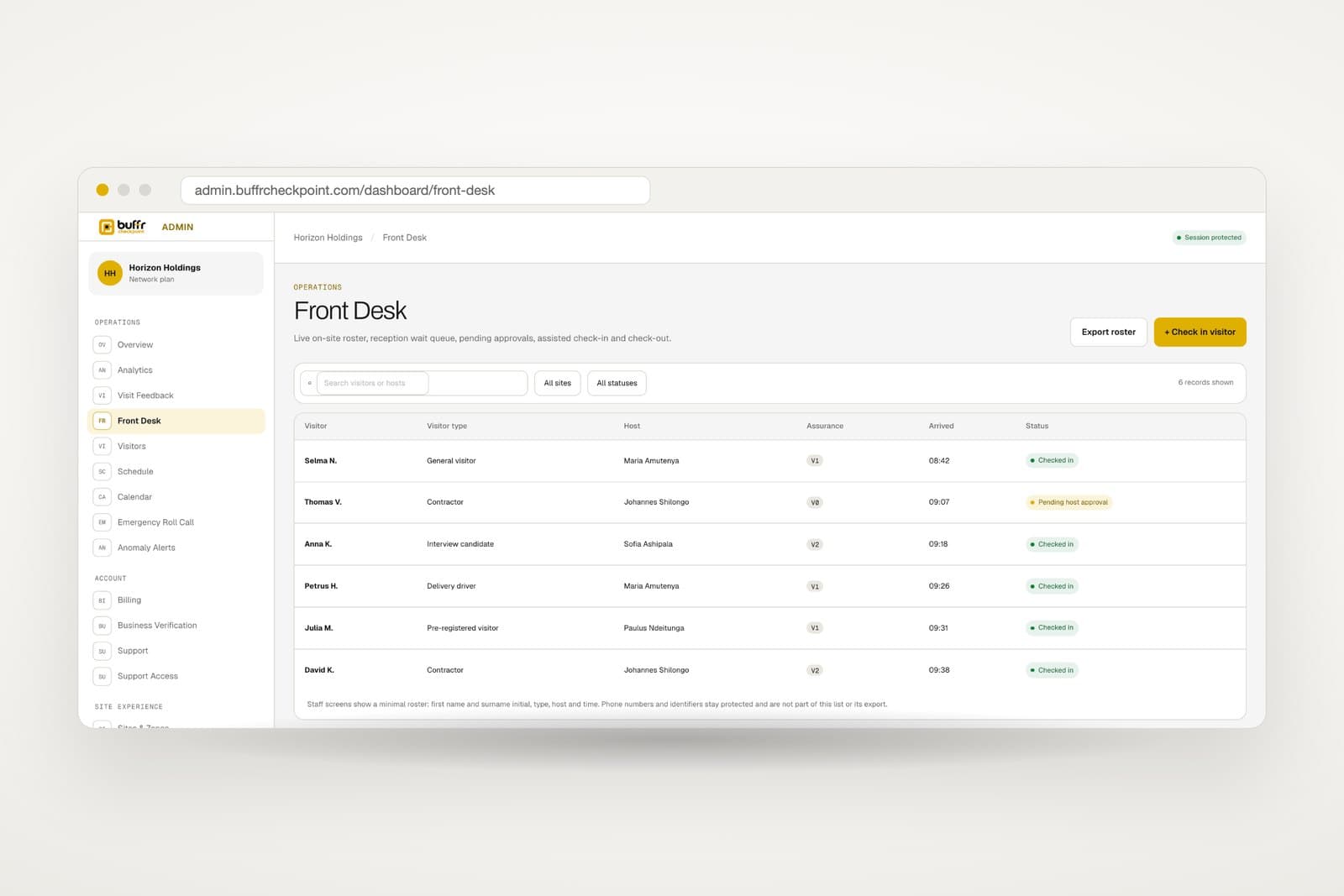Click the Pre-registered visitor type cell
Viewport: 1344px width, 896px height.
pyautogui.click(x=463, y=628)
